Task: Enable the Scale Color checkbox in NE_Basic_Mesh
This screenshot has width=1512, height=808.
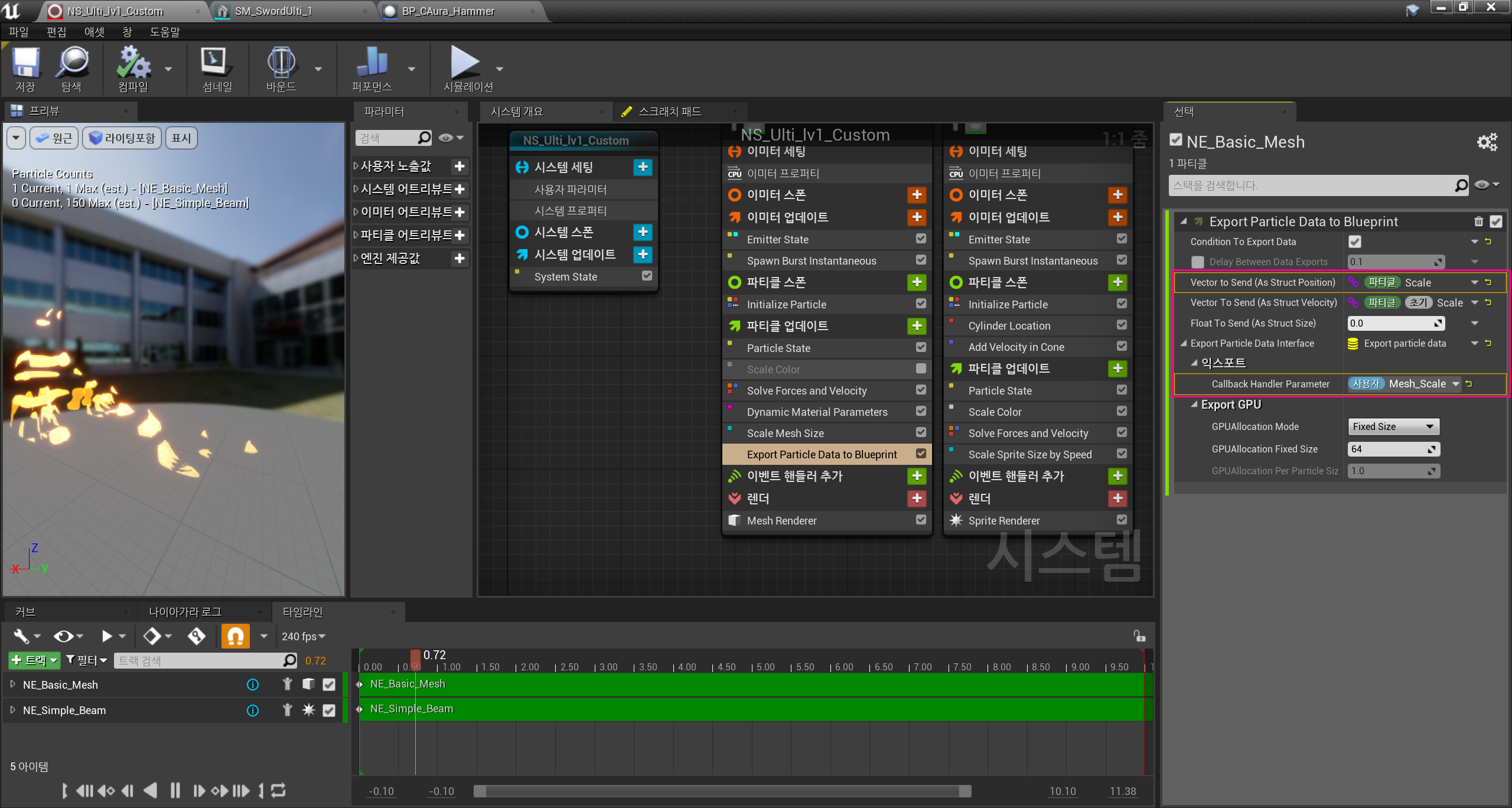Action: coord(921,369)
